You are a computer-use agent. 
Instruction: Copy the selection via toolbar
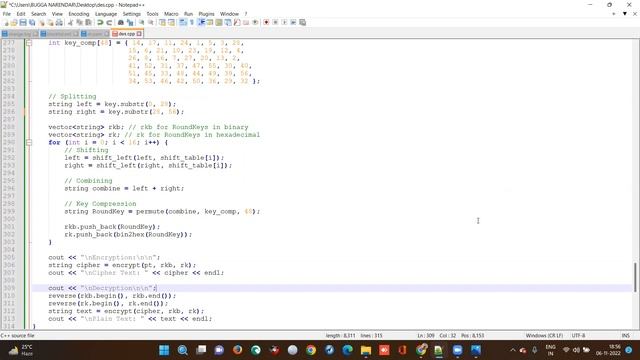tap(79, 22)
